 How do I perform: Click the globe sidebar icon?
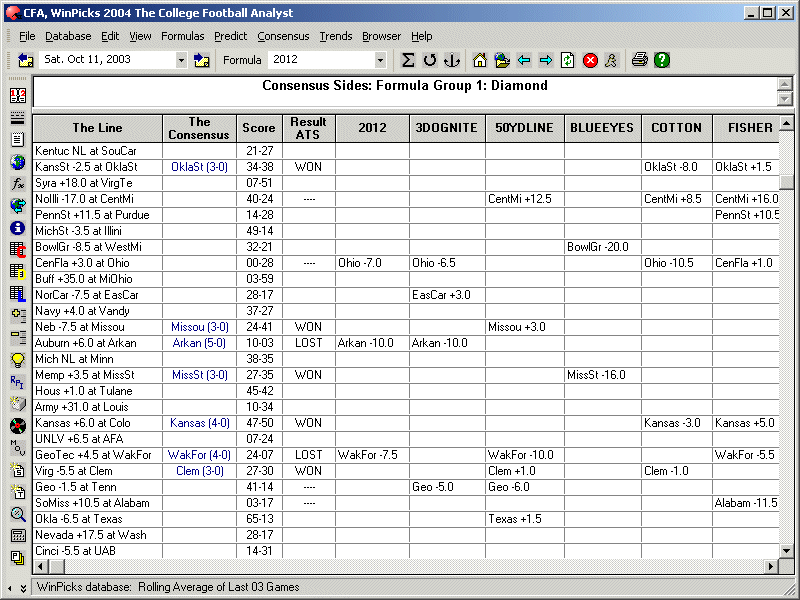tap(18, 162)
